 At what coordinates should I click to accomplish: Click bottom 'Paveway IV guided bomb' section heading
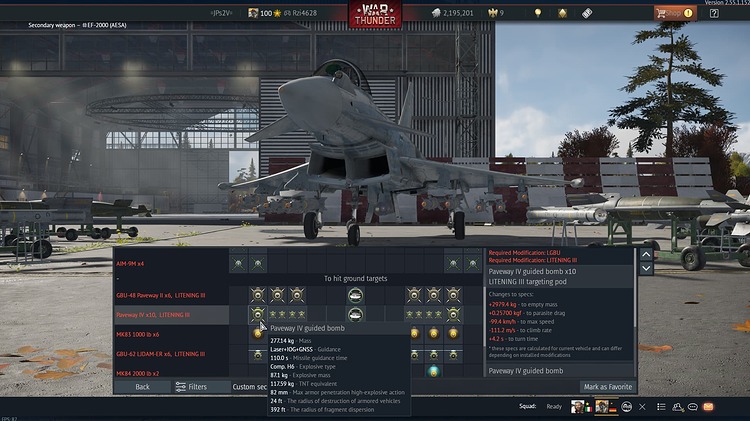tap(526, 371)
